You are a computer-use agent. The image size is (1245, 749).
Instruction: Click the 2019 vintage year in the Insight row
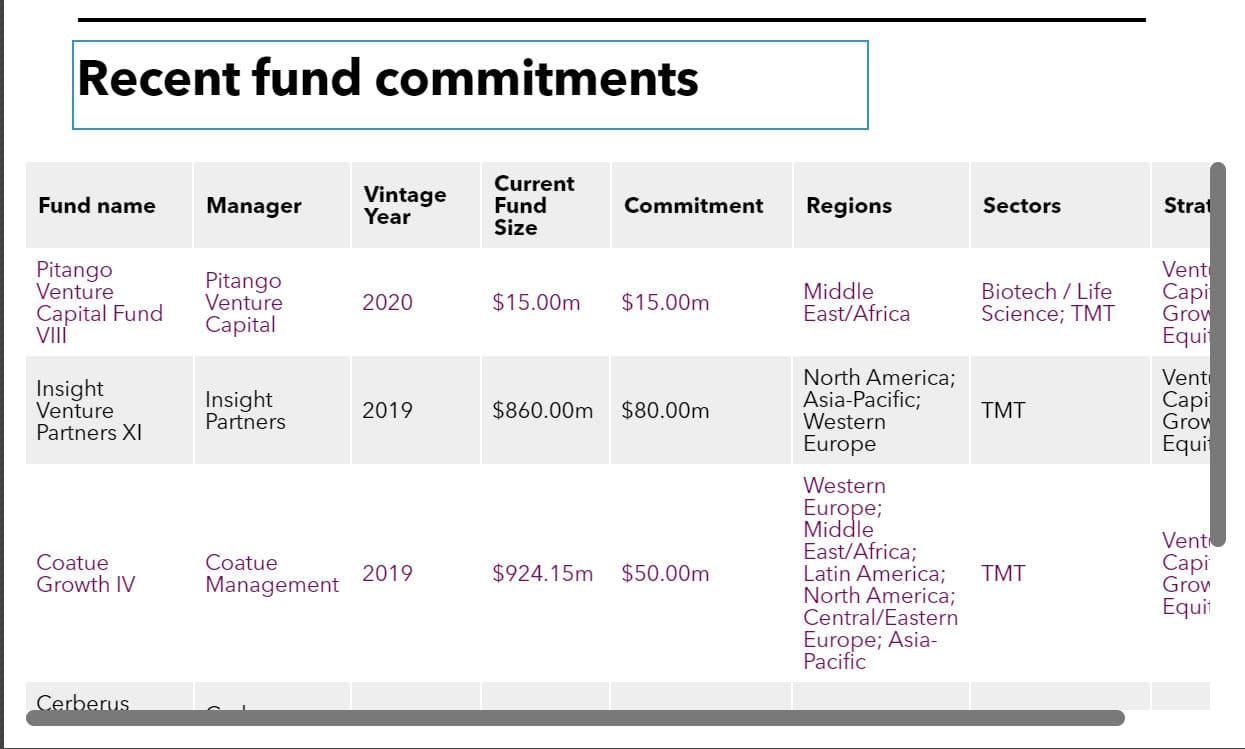coord(387,410)
